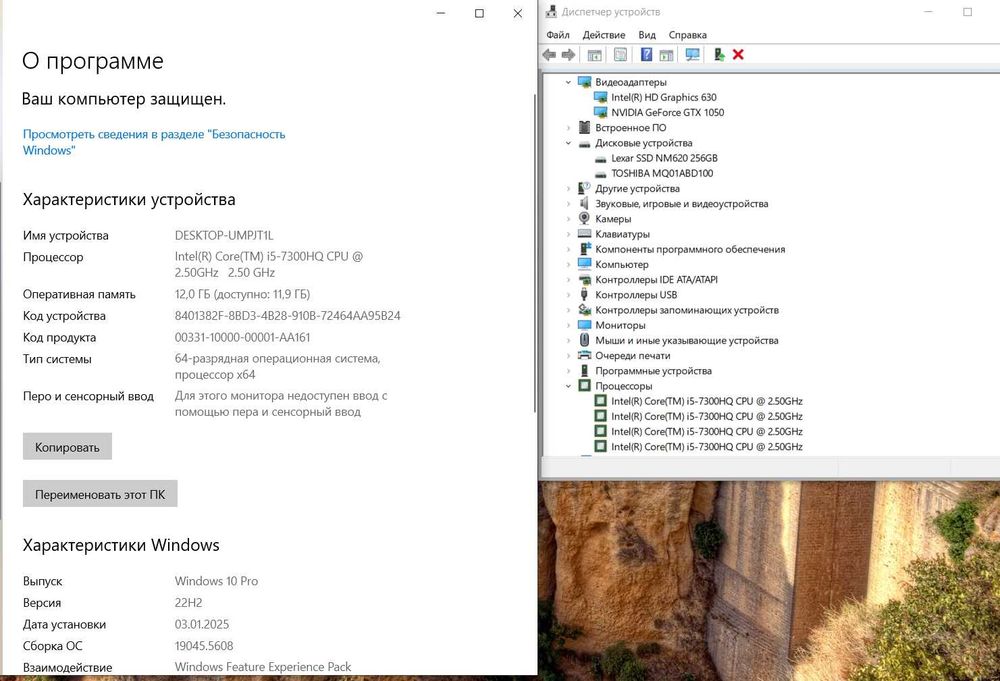
Task: Click the Встроенное ПО firmware chip icon
Action: 584,128
